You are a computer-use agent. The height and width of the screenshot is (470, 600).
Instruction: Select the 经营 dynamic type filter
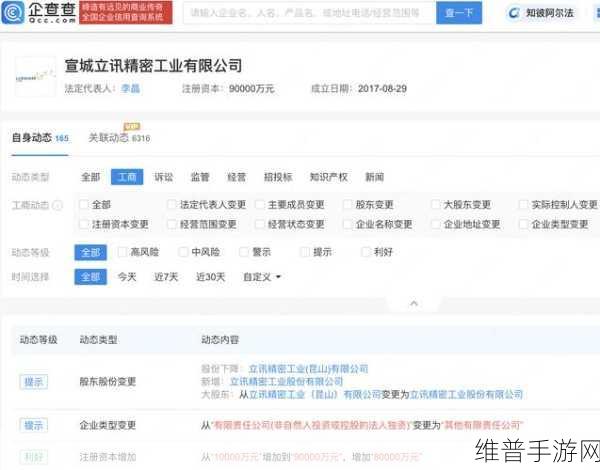[x=237, y=177]
